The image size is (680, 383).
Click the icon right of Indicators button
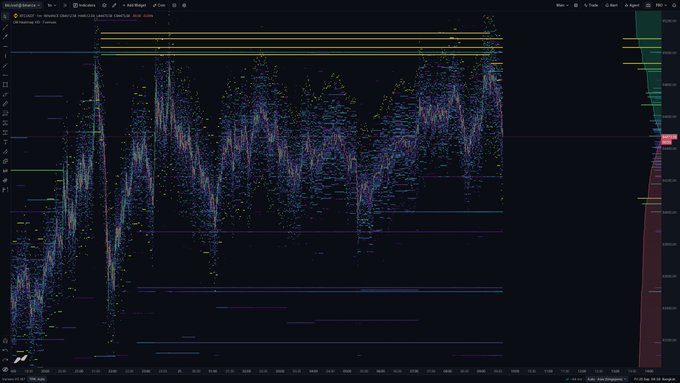tap(104, 5)
